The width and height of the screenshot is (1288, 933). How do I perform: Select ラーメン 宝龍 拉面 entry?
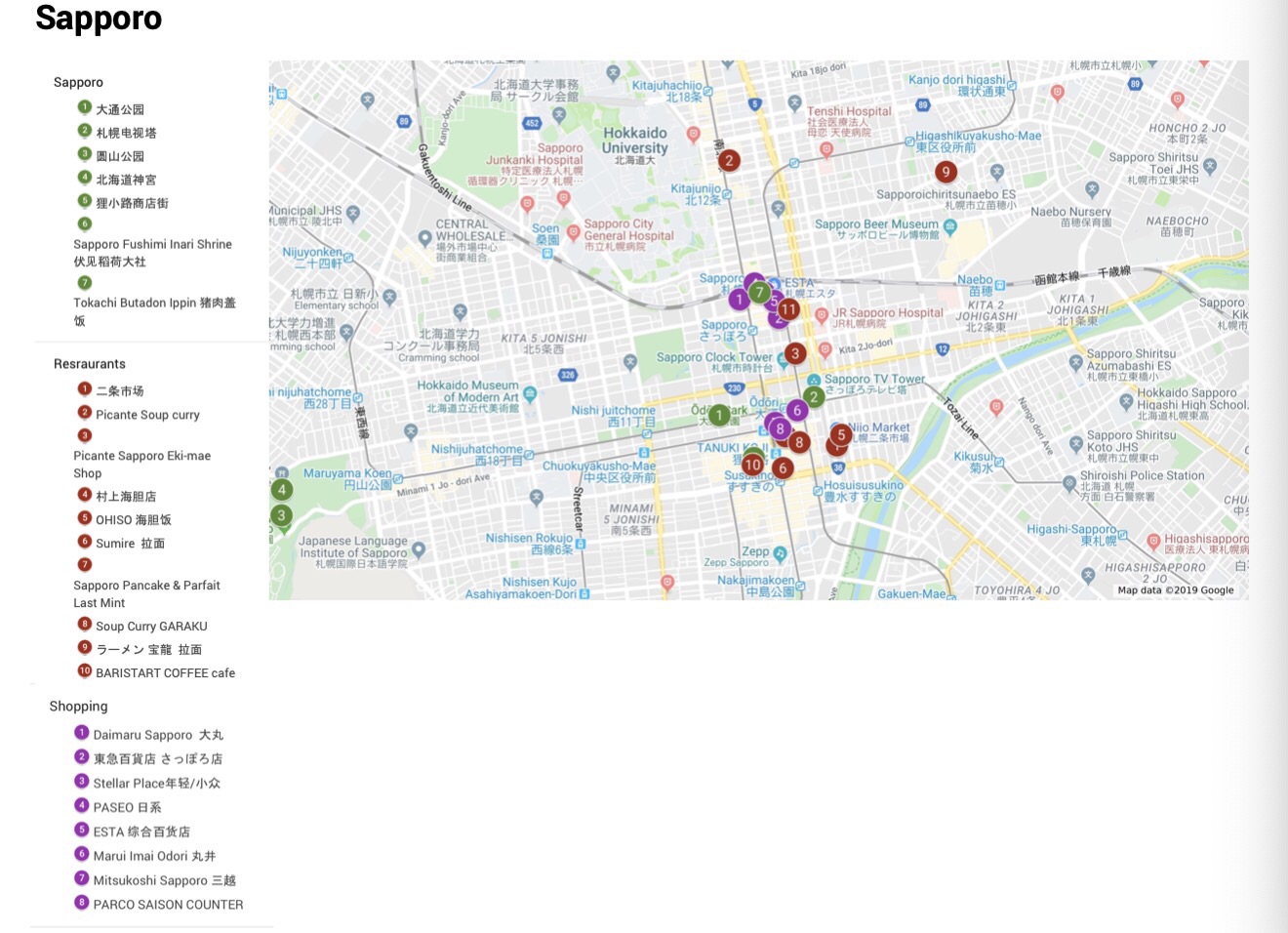[x=148, y=650]
